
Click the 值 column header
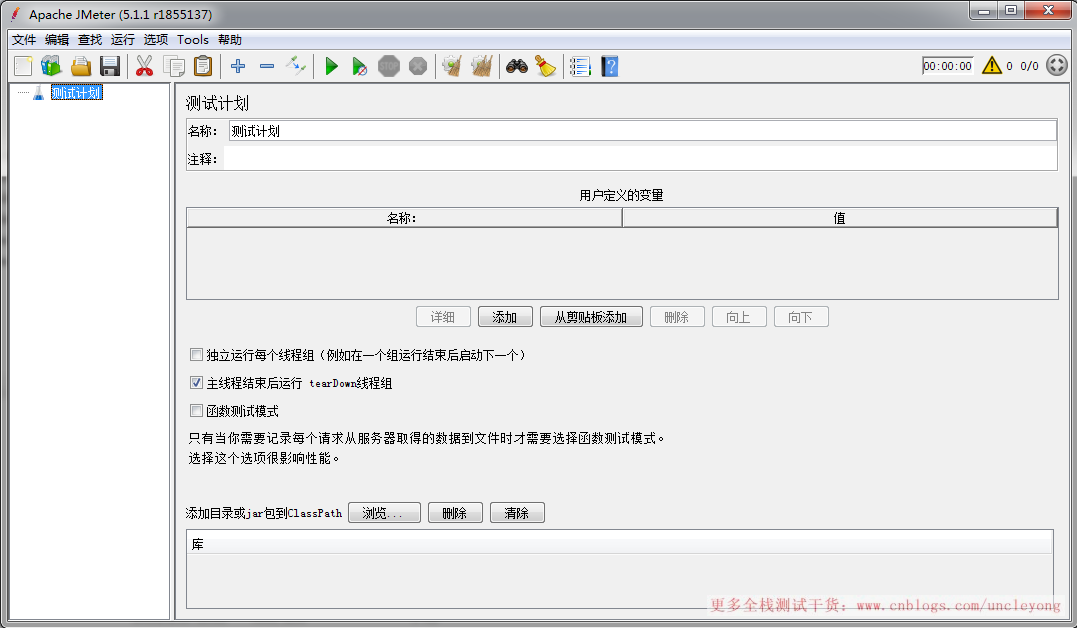click(839, 218)
